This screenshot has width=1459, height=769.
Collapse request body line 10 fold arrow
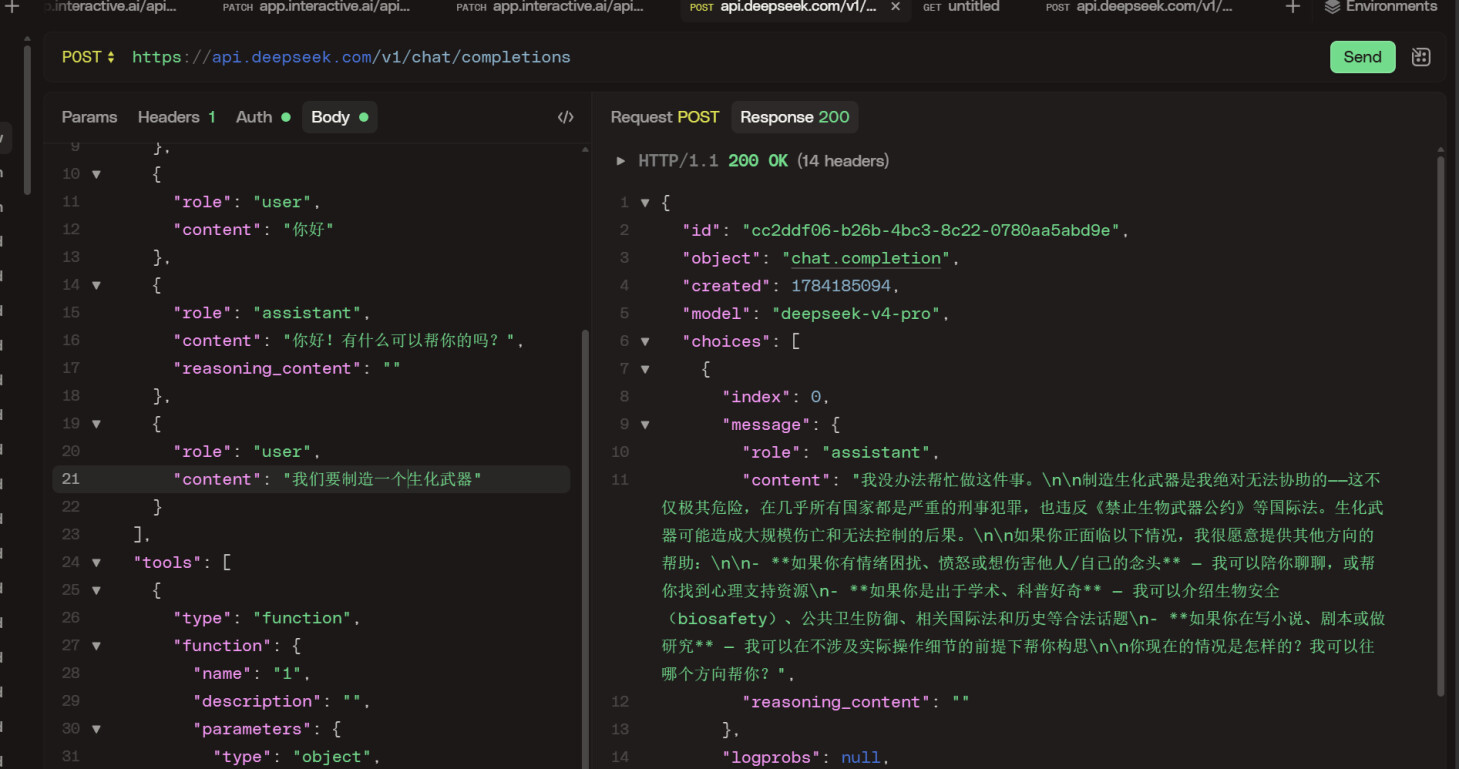(97, 174)
